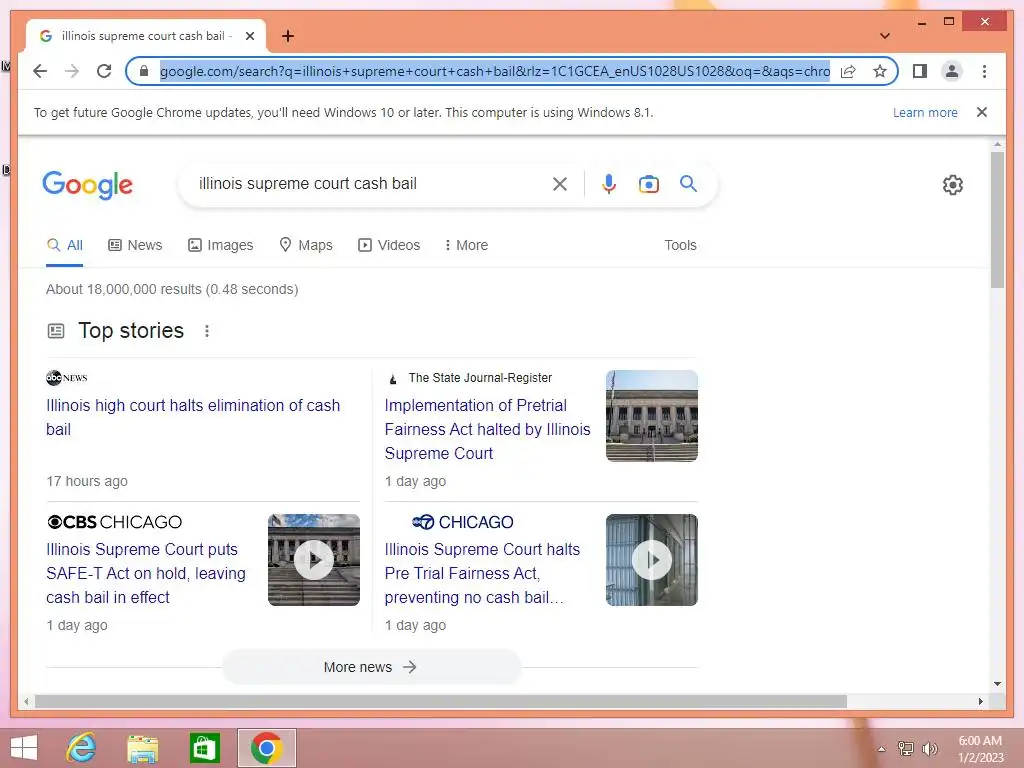Submit search using magnifier icon
This screenshot has height=768, width=1024.
point(688,184)
